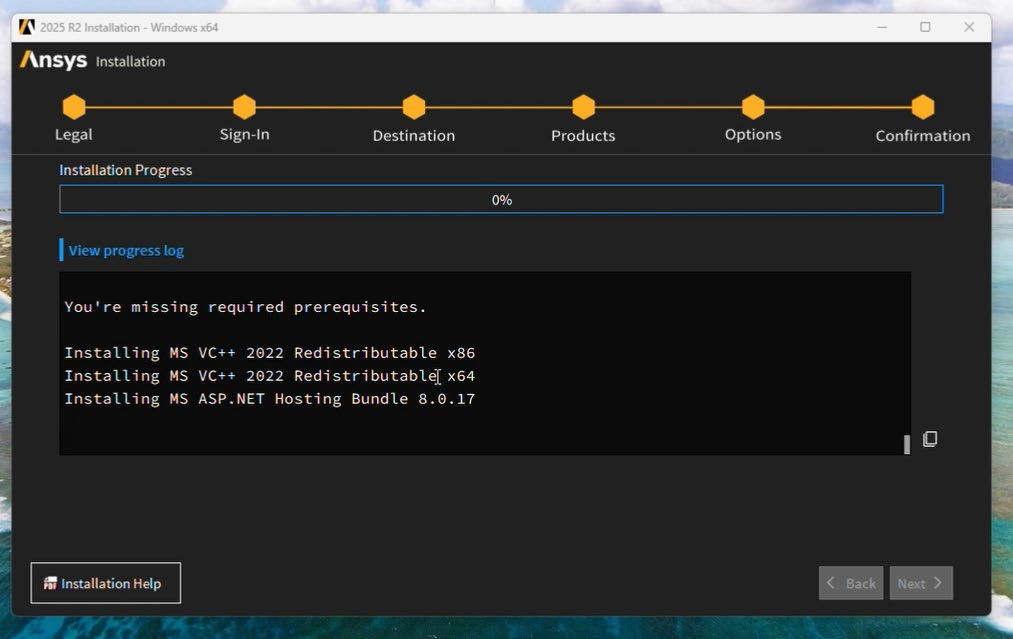Click the missing required prerequisites message

point(245,307)
